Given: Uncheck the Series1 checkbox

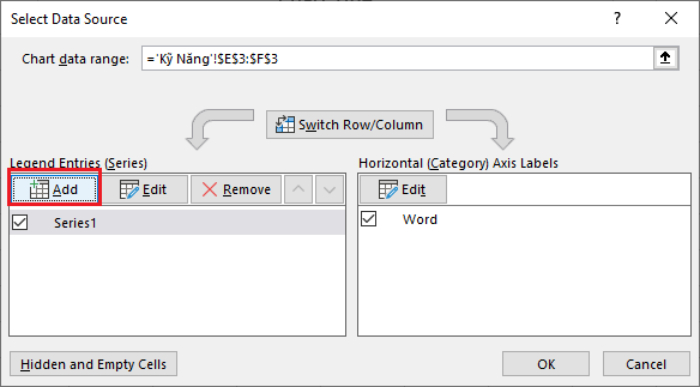Looking at the screenshot, I should point(20,222).
